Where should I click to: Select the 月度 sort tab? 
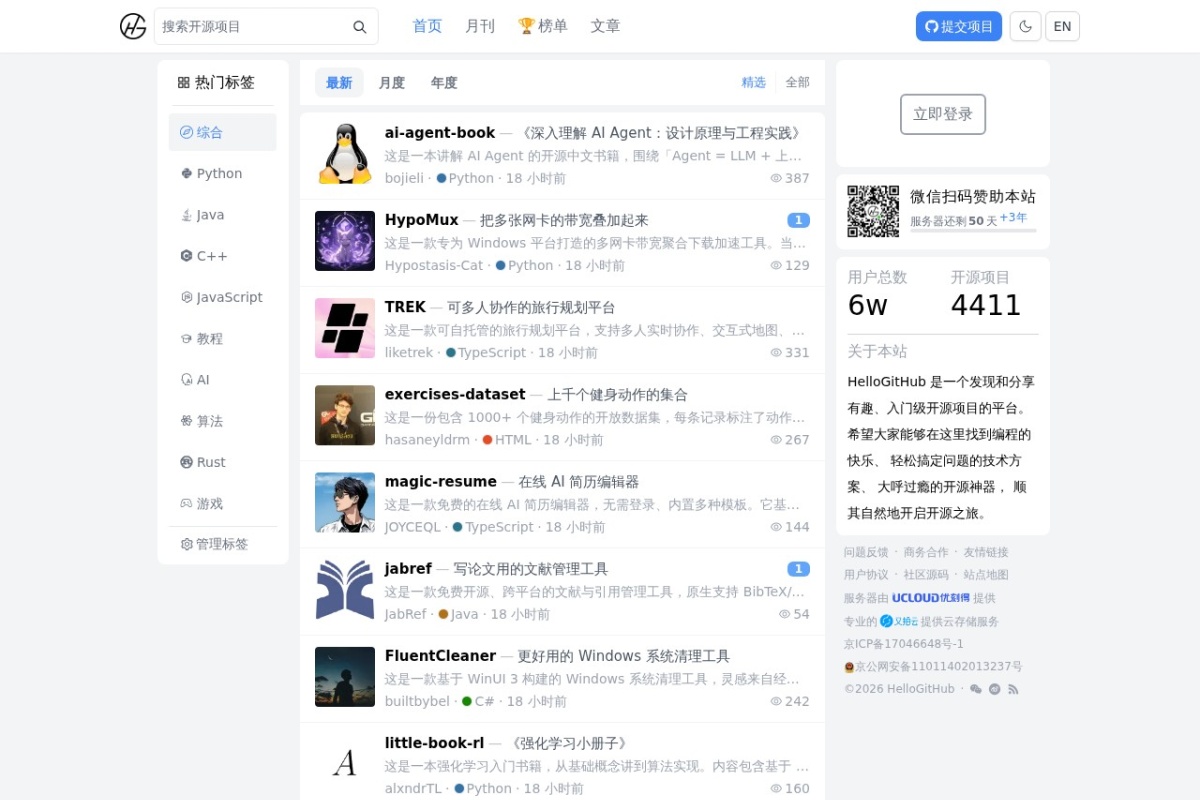[x=391, y=82]
